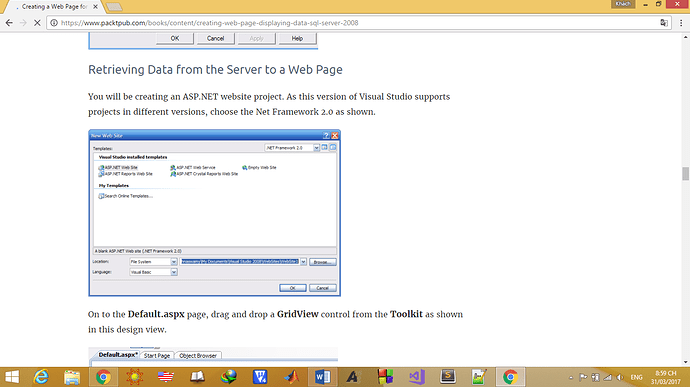Open the network signal icon in the tray
This screenshot has height=387, width=690.
click(x=608, y=377)
